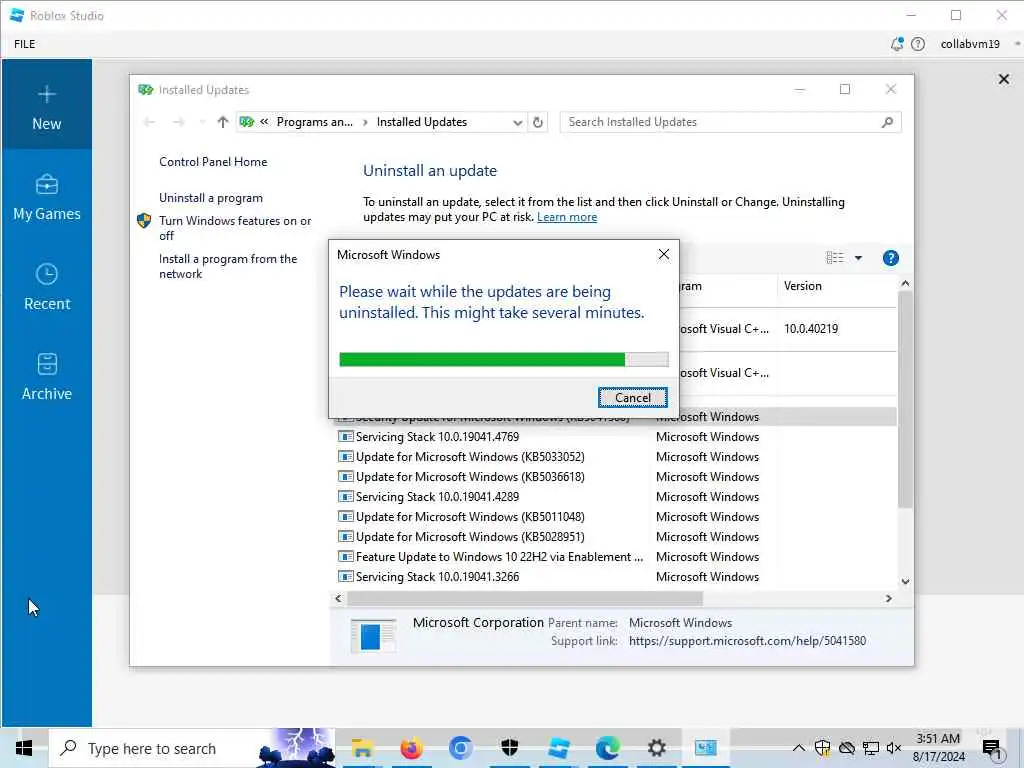Select Update for Microsoft Windows (KB5036618)

(616, 477)
